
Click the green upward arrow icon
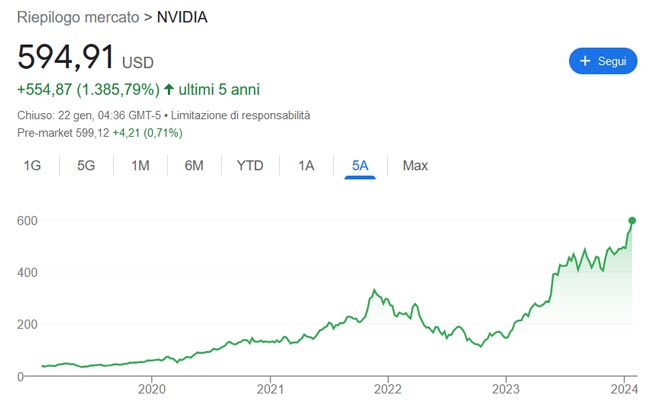[169, 89]
